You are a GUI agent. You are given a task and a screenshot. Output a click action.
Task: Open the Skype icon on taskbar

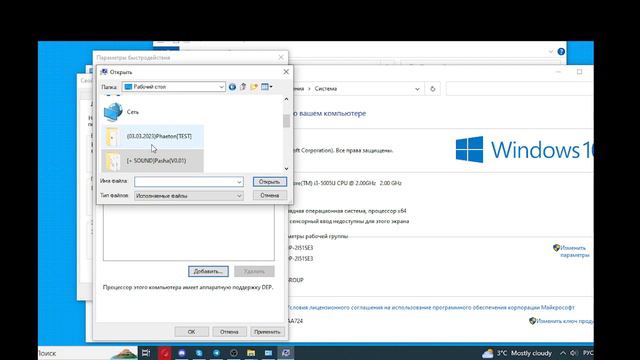point(199,353)
